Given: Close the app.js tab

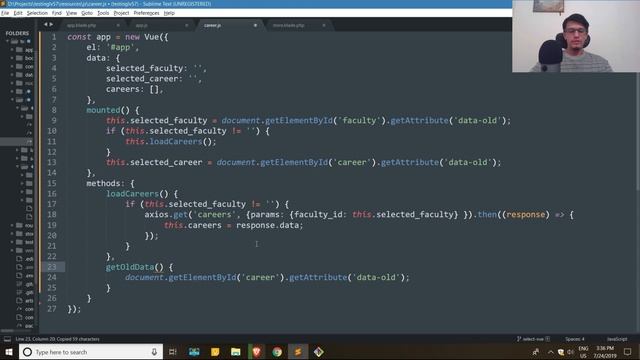Looking at the screenshot, I should point(187,25).
